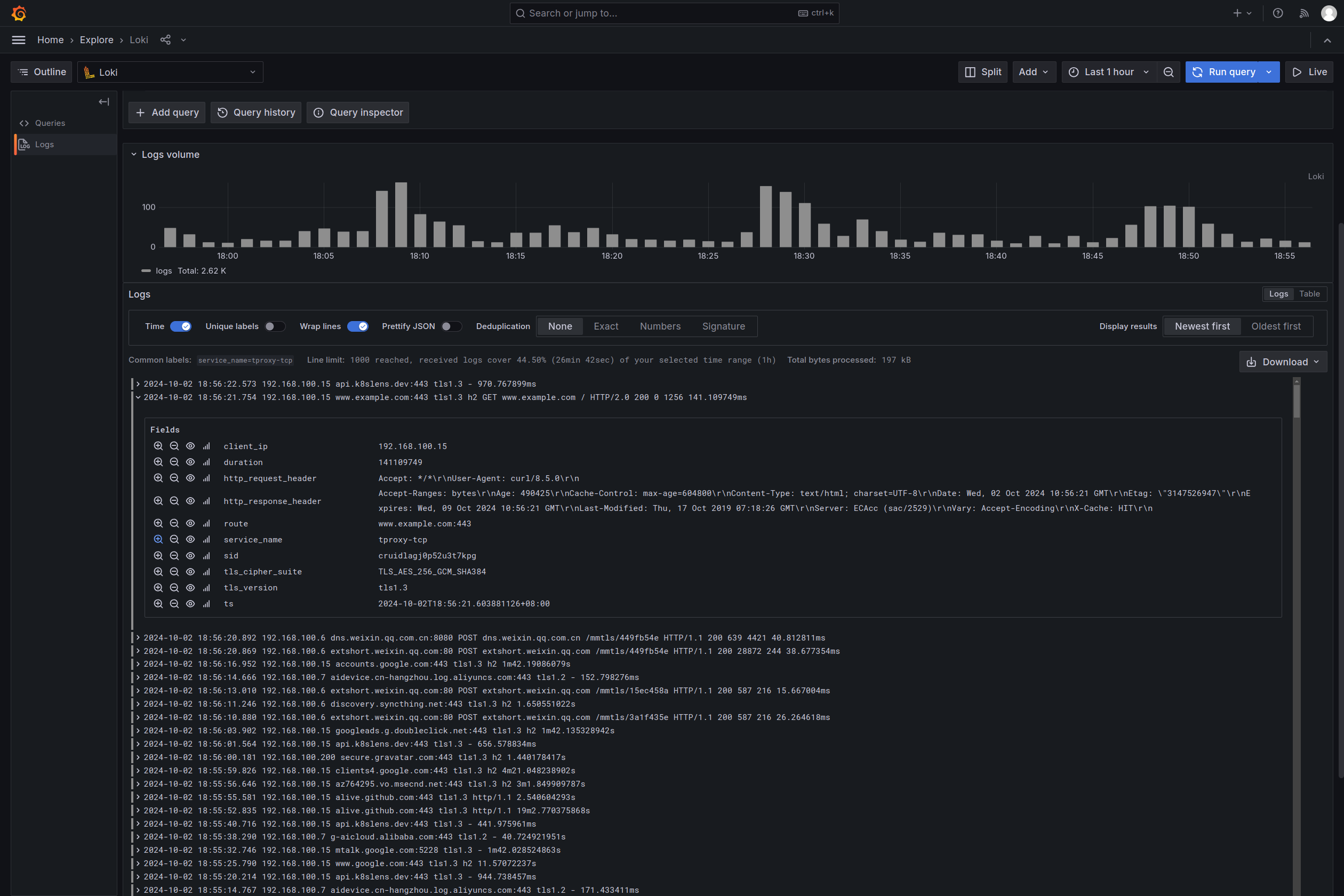This screenshot has height=896, width=1344.
Task: Show ad-hoc statistics for route field
Action: coord(206,523)
